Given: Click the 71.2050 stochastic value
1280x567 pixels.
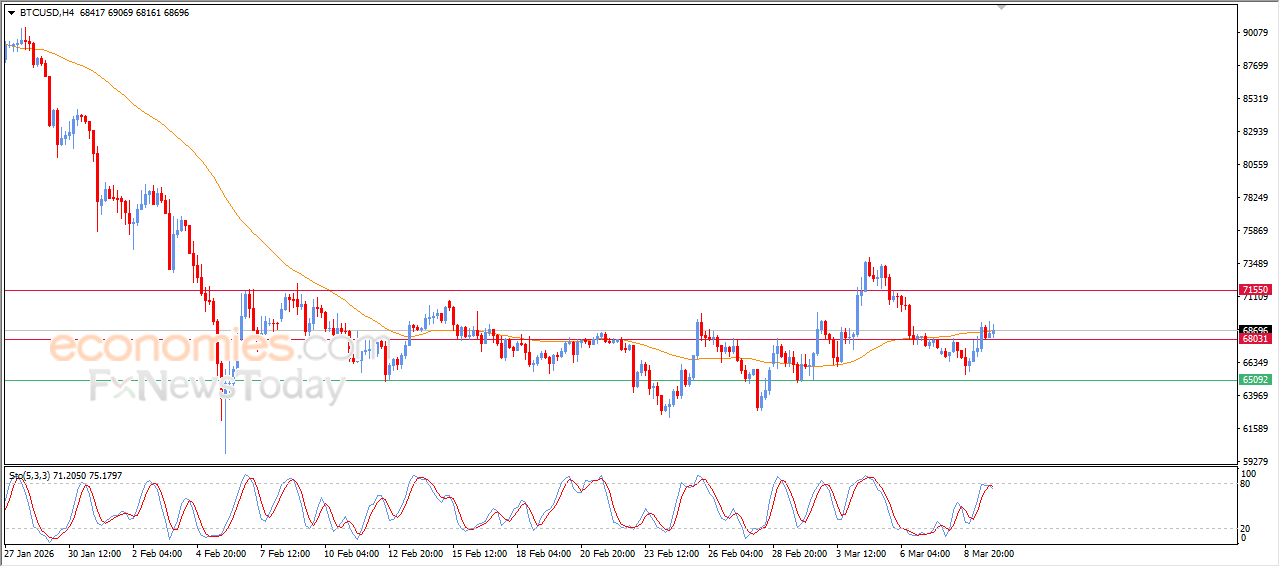Looking at the screenshot, I should (70, 476).
